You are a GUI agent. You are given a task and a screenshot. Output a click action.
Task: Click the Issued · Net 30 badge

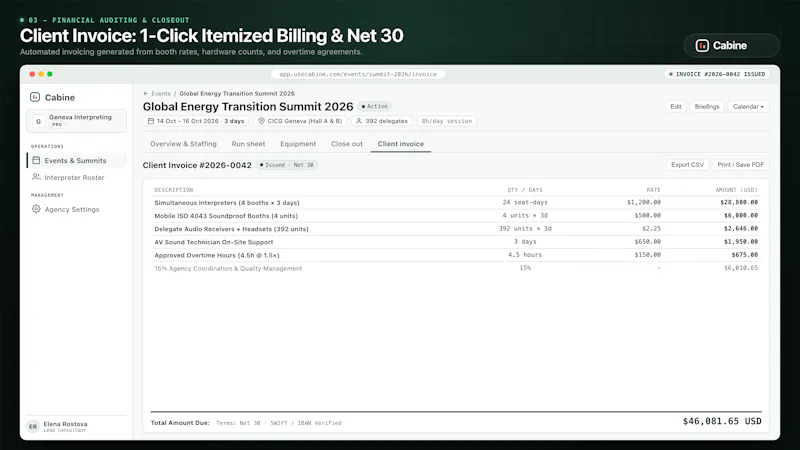(287, 165)
